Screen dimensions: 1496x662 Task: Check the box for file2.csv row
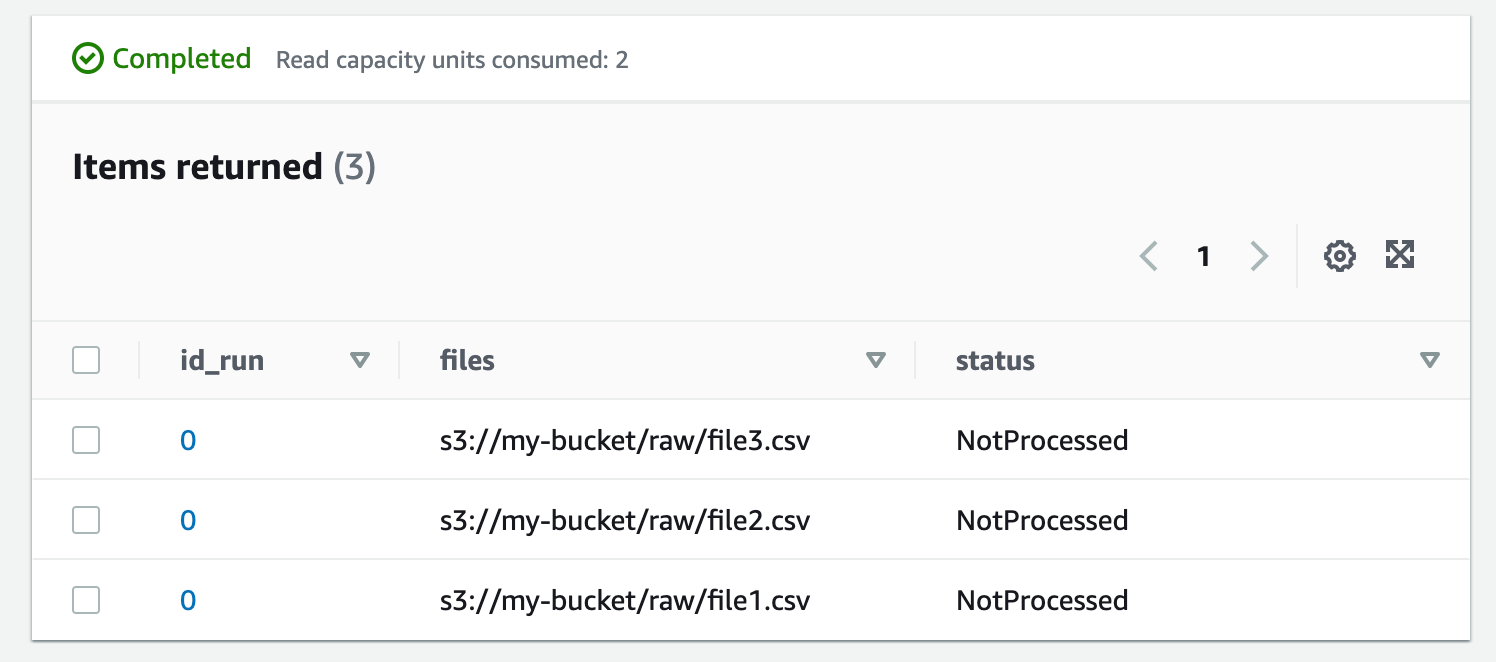click(86, 520)
